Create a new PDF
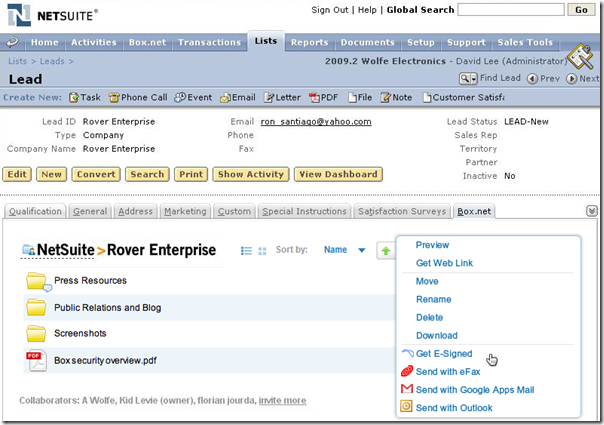This screenshot has width=604, height=425. [323, 97]
